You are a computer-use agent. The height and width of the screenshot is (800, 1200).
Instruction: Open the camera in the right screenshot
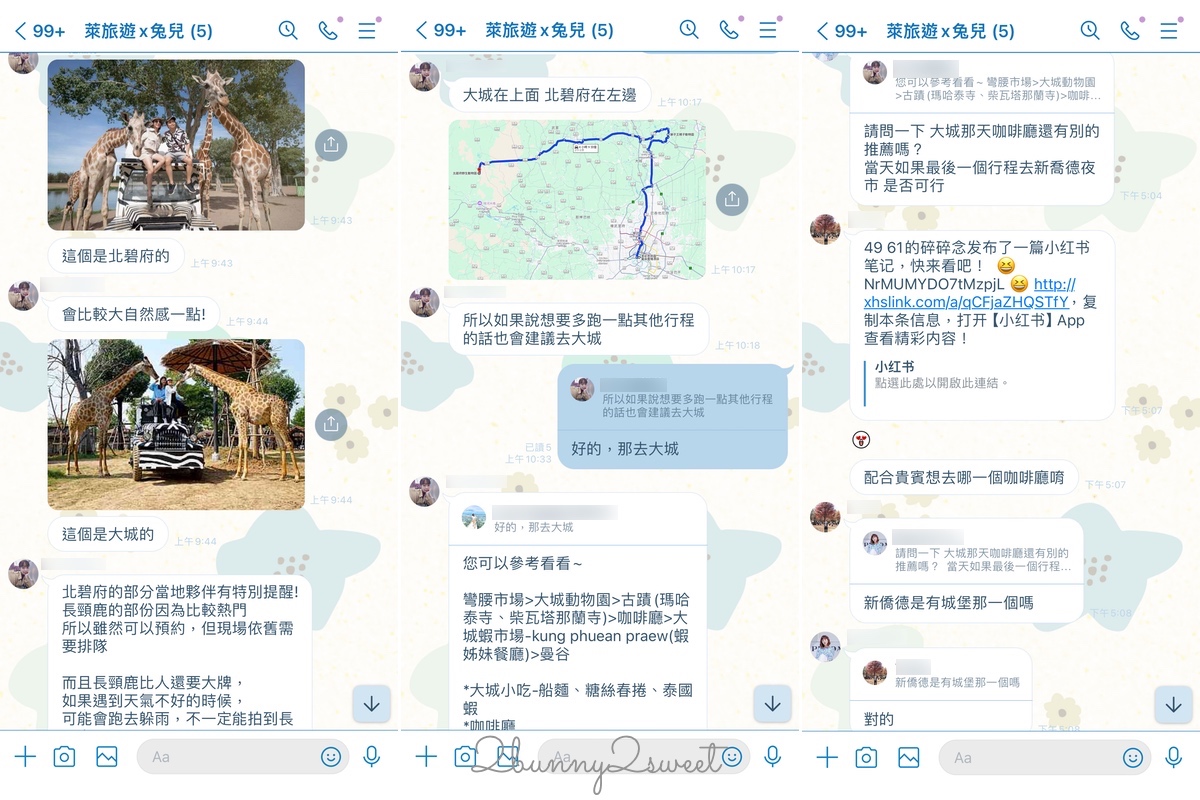coord(867,757)
